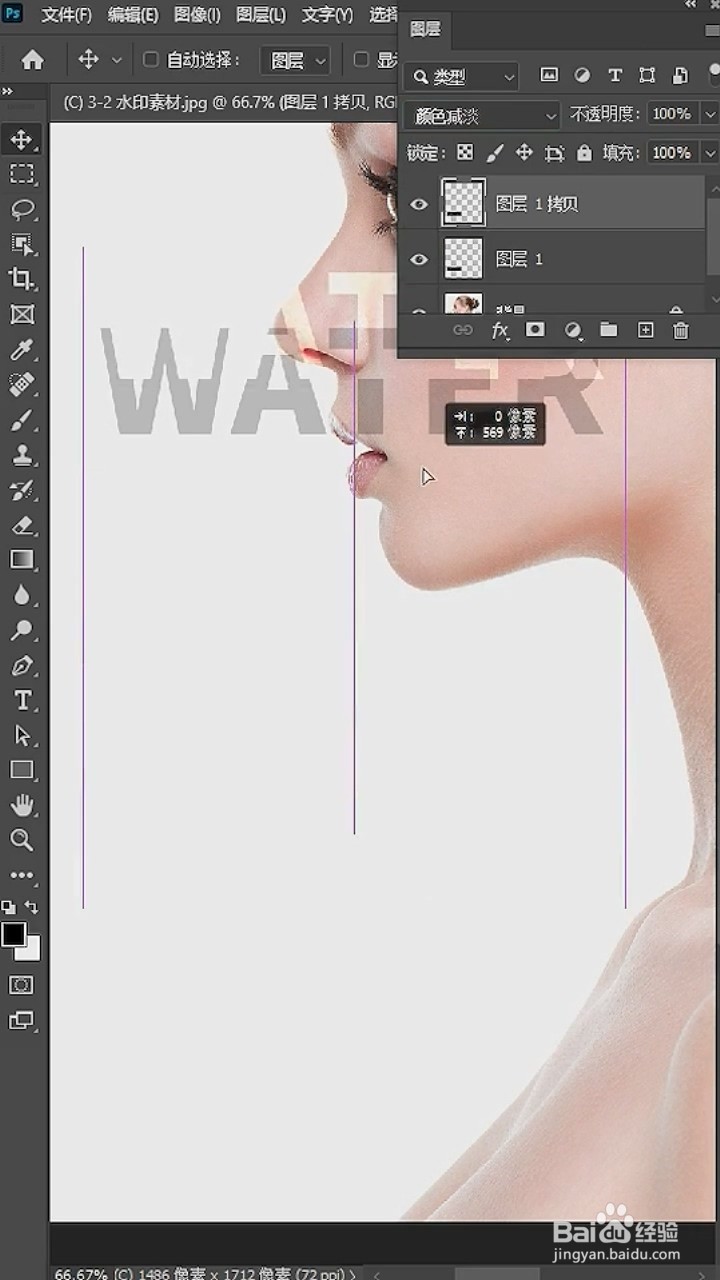Create new fill or adjustment layer
This screenshot has height=1280, width=720.
573,330
